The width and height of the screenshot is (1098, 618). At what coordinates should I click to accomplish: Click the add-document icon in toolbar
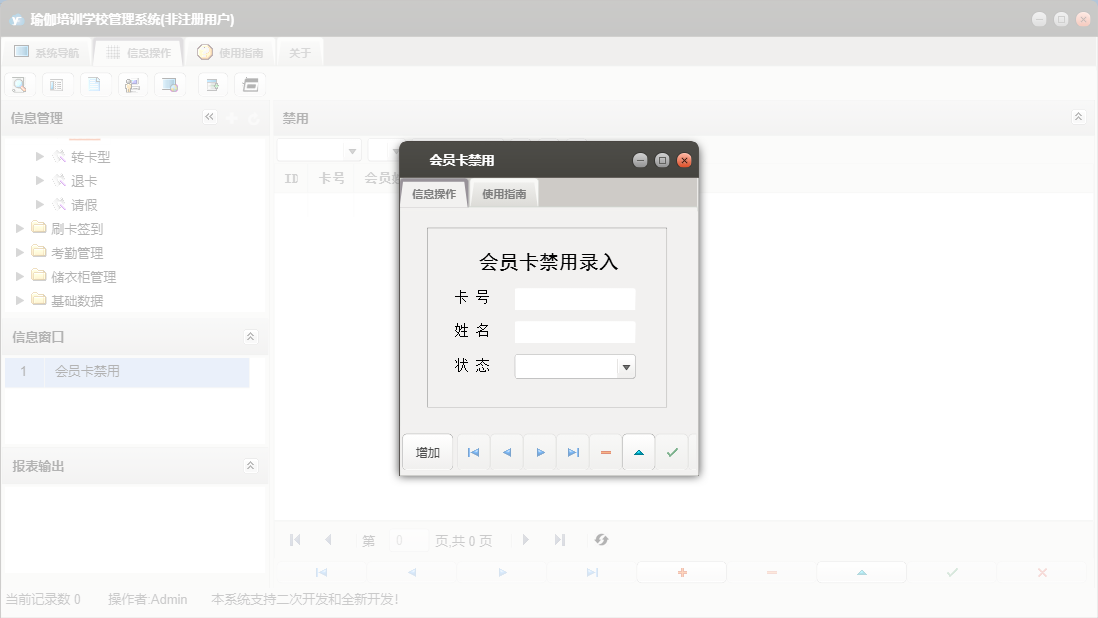click(x=212, y=84)
